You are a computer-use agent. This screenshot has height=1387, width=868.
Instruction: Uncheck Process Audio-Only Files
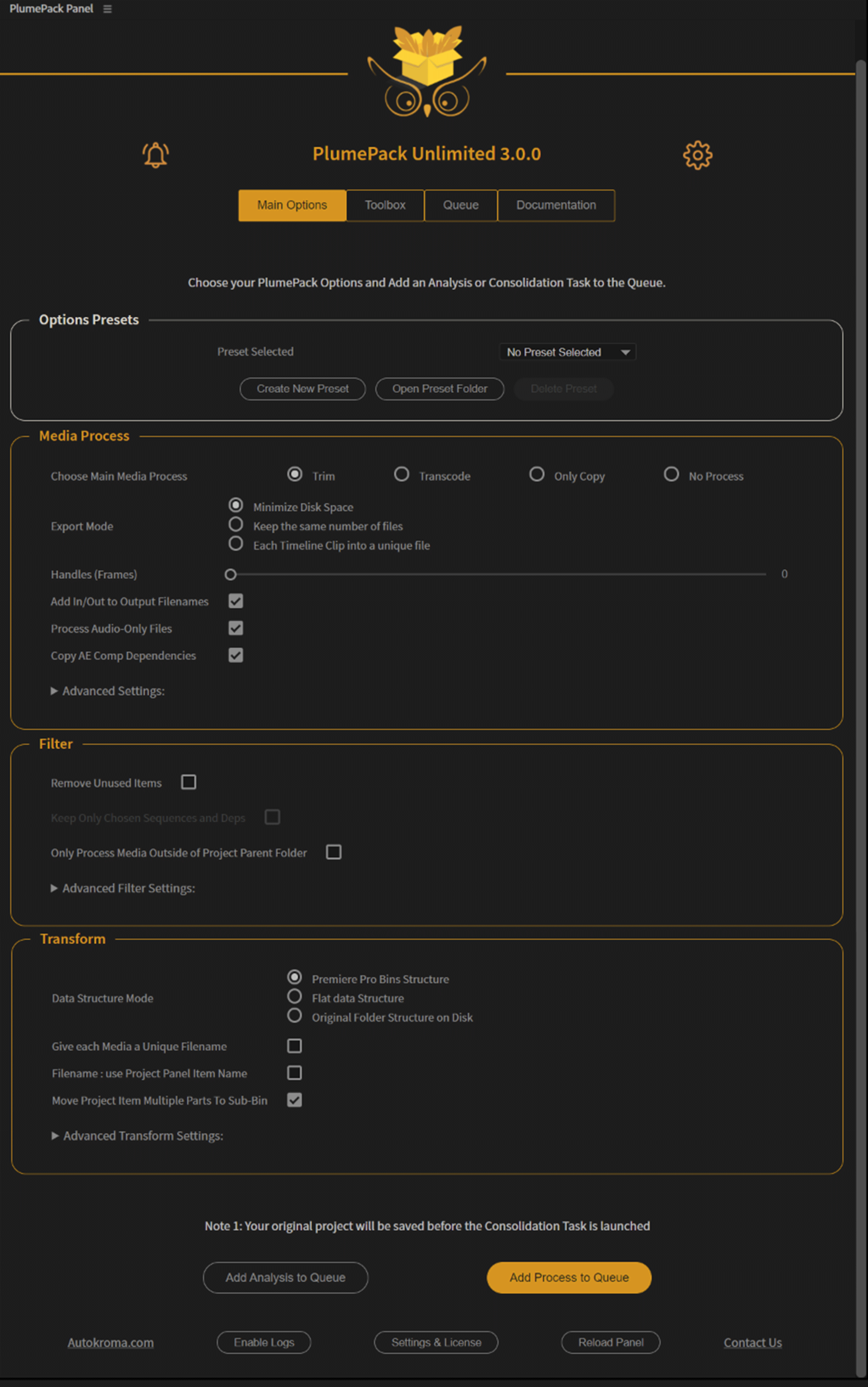(235, 628)
